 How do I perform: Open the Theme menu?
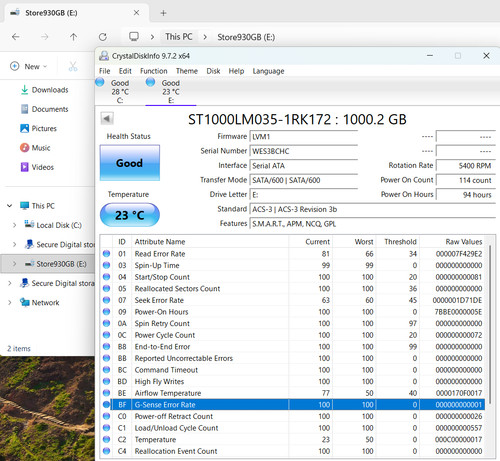(x=187, y=71)
